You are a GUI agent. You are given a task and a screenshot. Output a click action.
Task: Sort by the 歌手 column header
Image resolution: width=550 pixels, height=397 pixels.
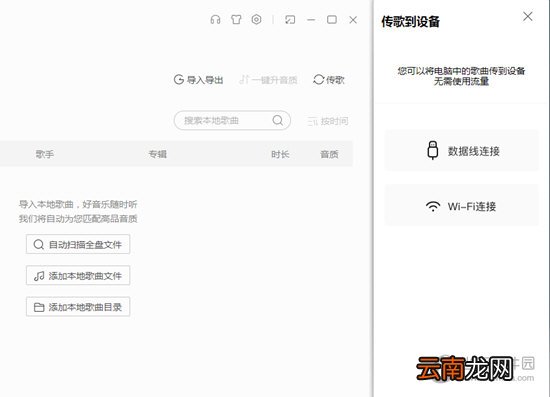[45, 154]
